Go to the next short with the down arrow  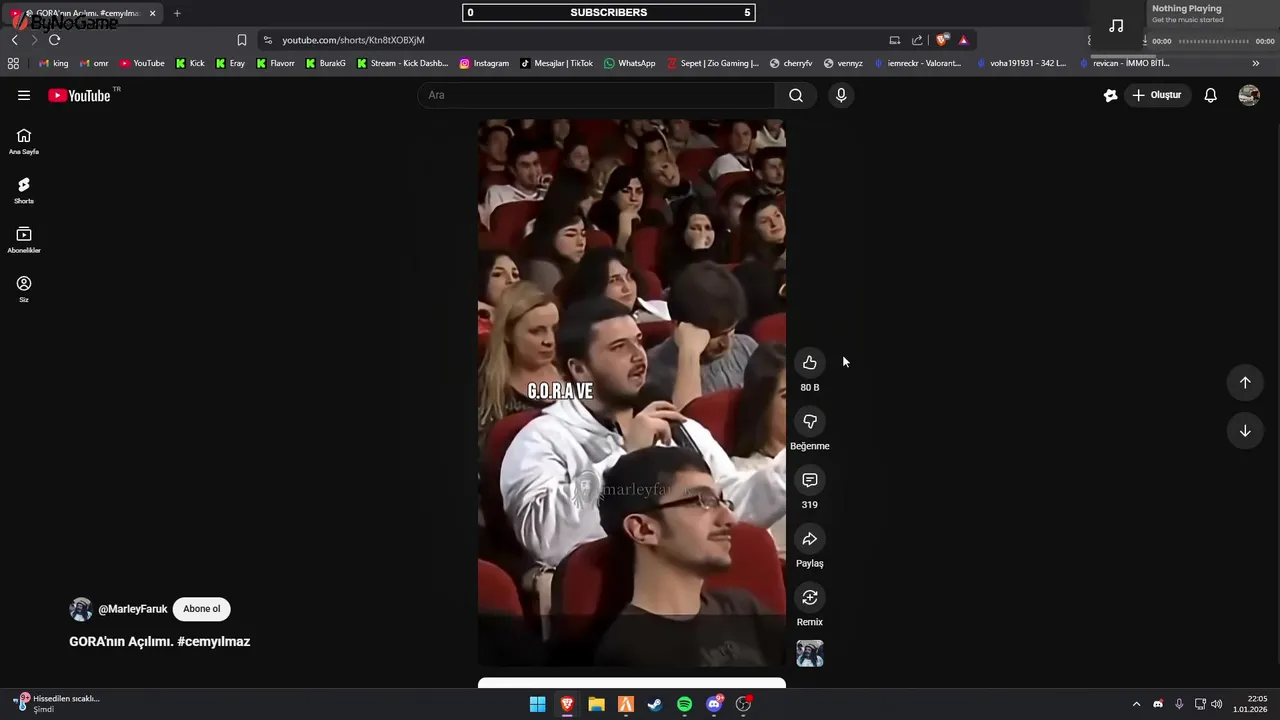[x=1245, y=431]
